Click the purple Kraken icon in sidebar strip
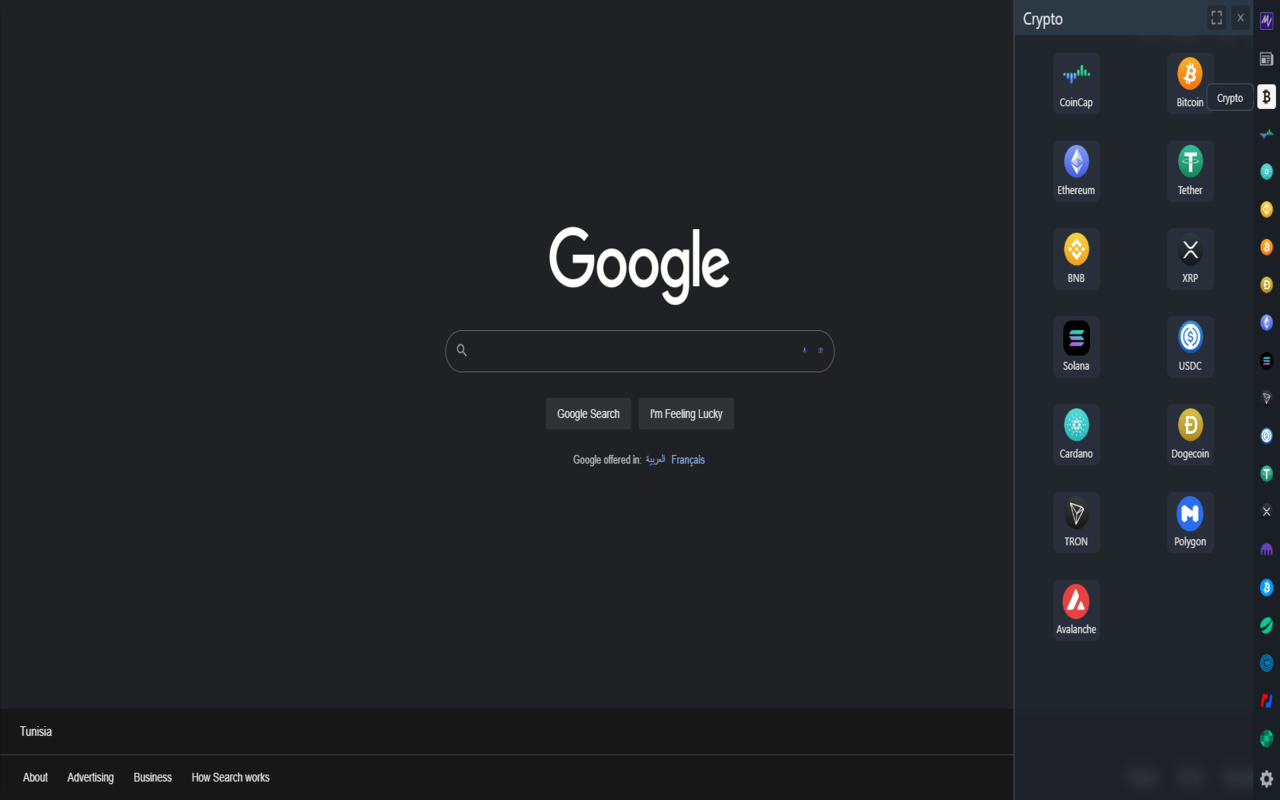 tap(1266, 549)
